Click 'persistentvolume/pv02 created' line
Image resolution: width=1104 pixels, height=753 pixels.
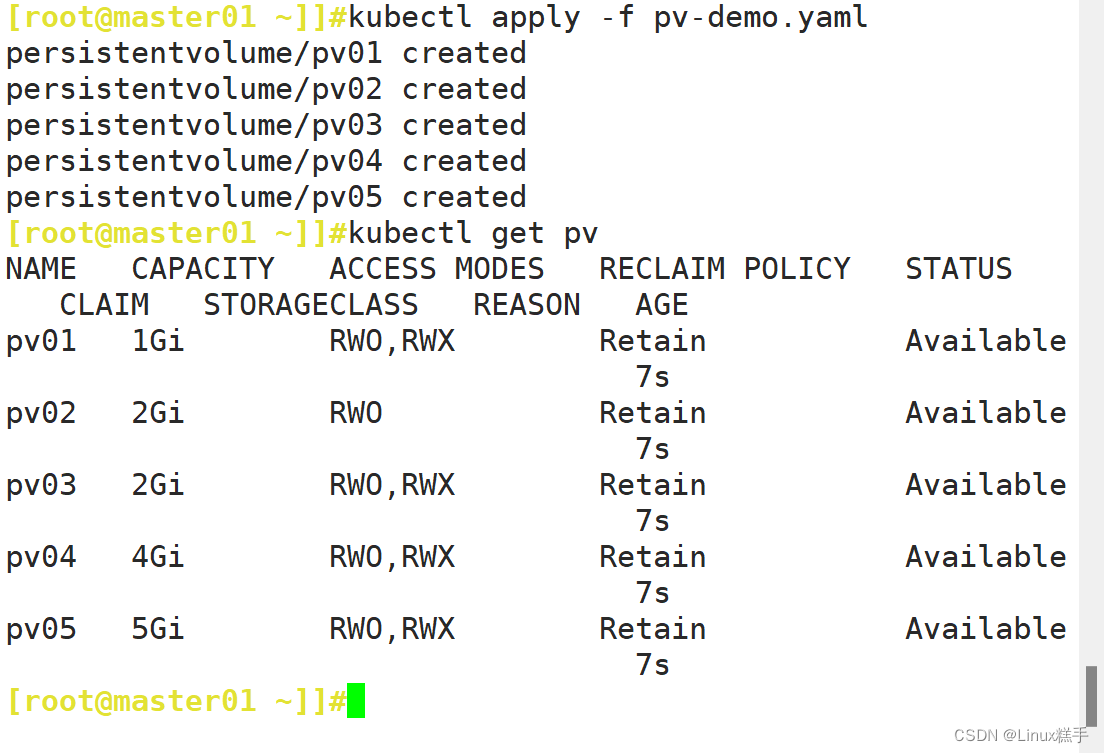pos(266,89)
